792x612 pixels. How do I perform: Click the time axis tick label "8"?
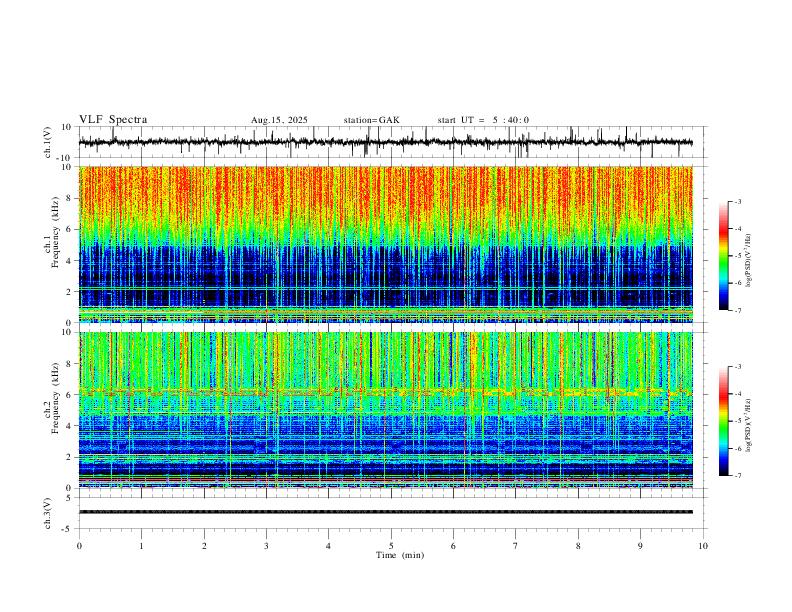click(578, 546)
